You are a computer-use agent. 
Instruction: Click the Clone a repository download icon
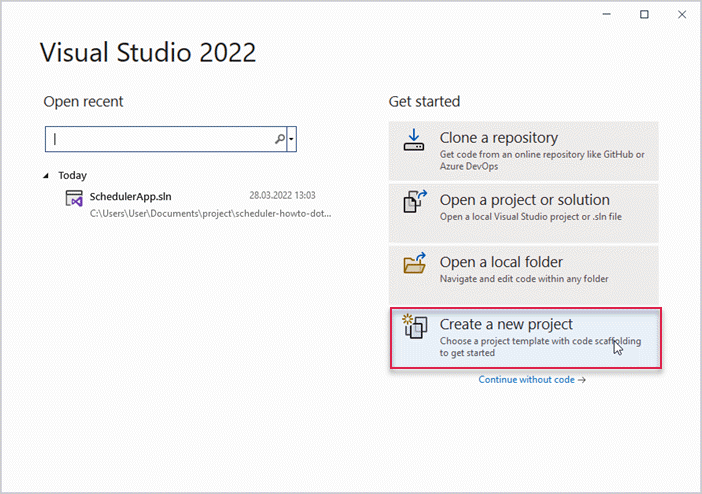(x=414, y=140)
